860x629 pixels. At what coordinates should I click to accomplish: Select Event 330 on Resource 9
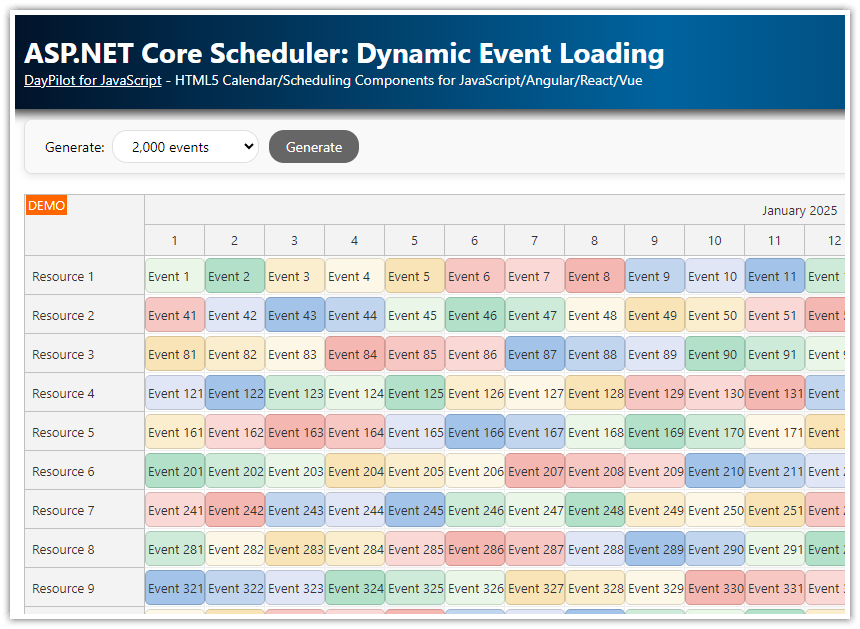(714, 588)
